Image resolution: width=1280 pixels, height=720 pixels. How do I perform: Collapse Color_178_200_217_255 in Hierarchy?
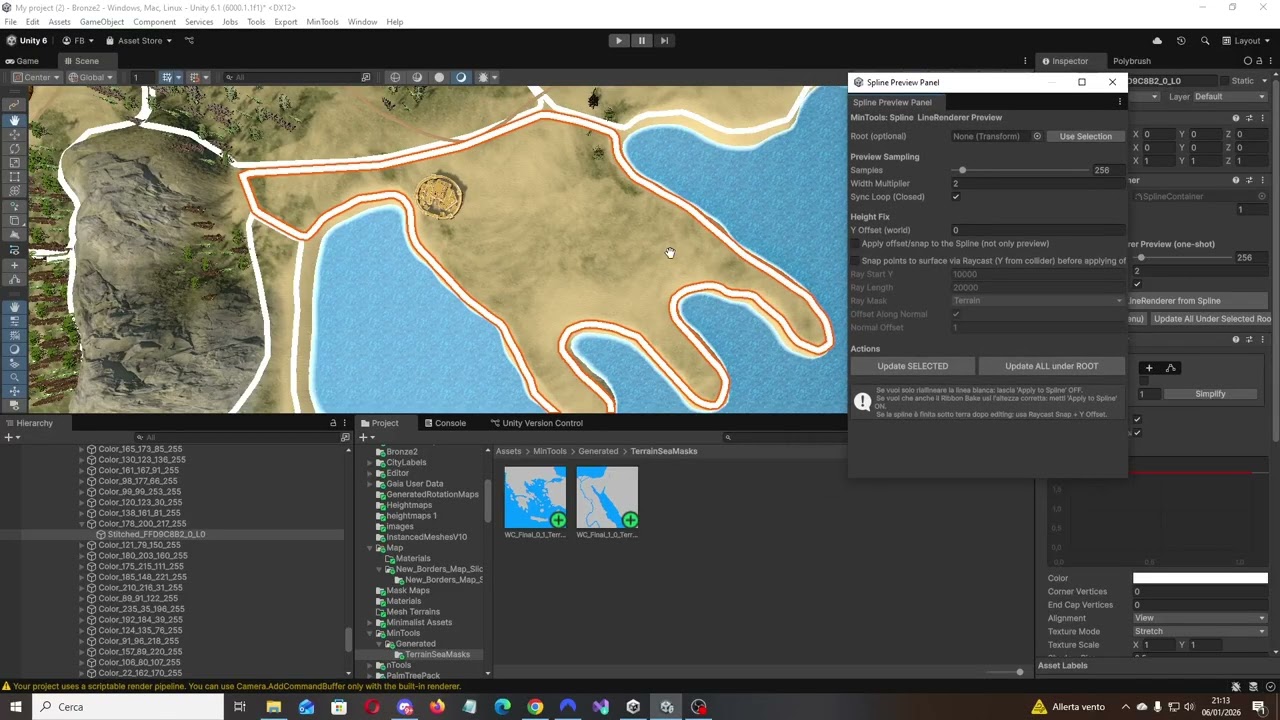82,524
